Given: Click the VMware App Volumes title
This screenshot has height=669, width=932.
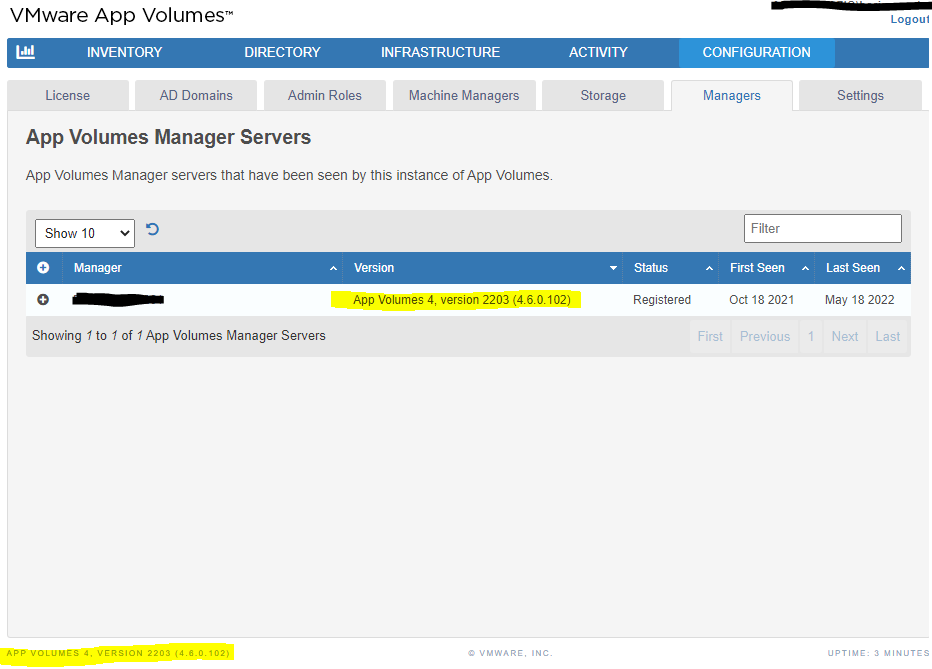Looking at the screenshot, I should (x=121, y=15).
